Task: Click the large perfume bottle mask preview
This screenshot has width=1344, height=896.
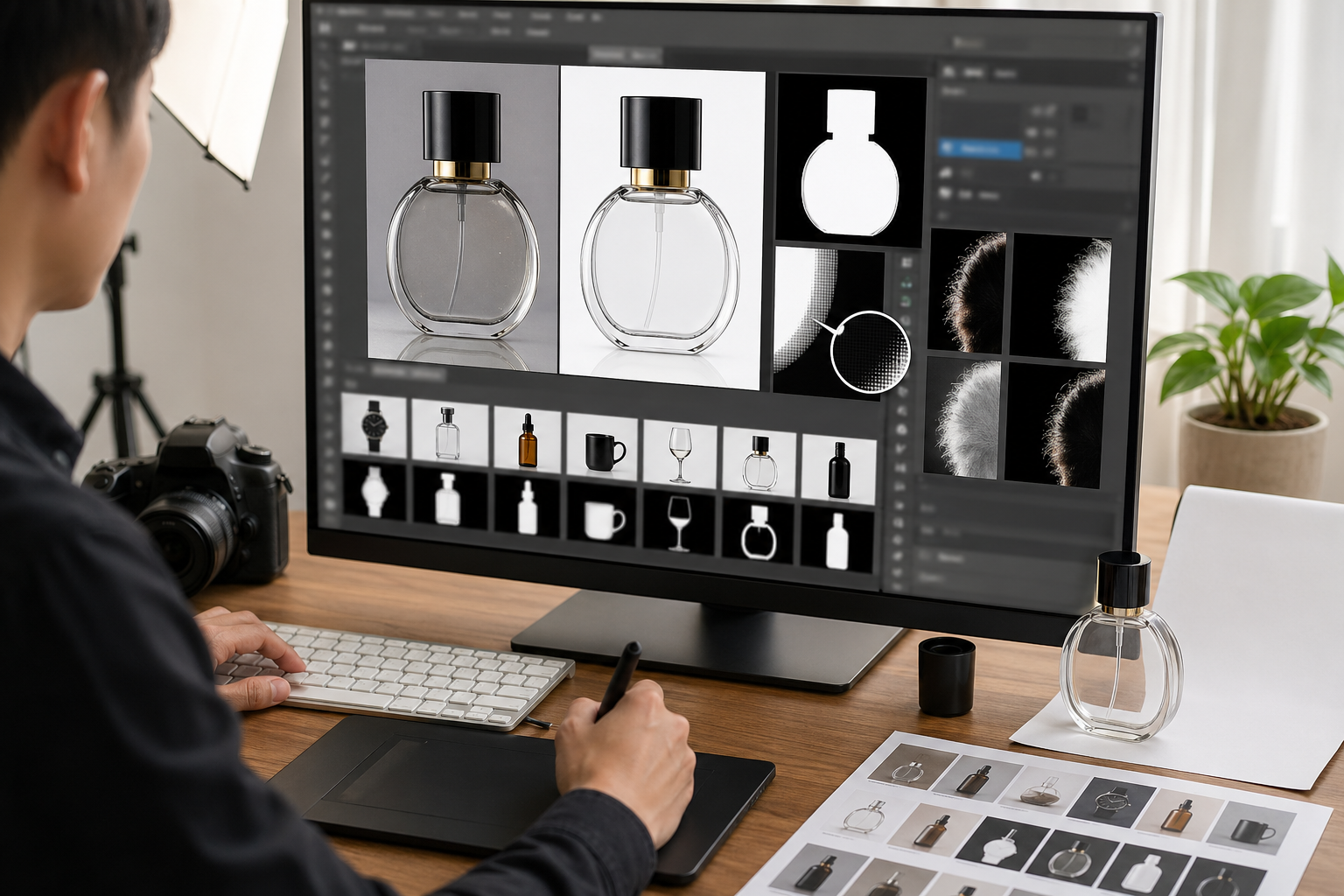Action: [850, 159]
